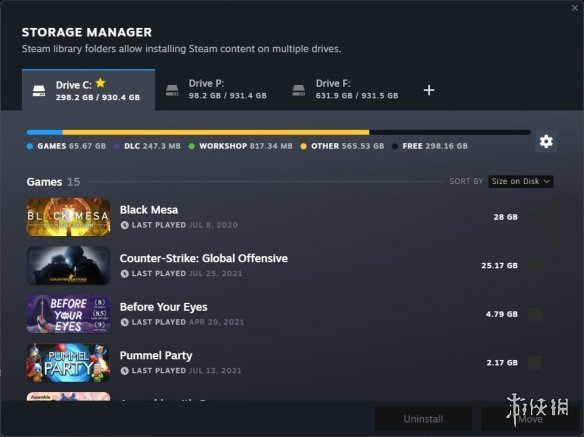584x437 pixels.
Task: Click LAST PLAYED APR 29, 2021 text
Action: tap(188, 322)
